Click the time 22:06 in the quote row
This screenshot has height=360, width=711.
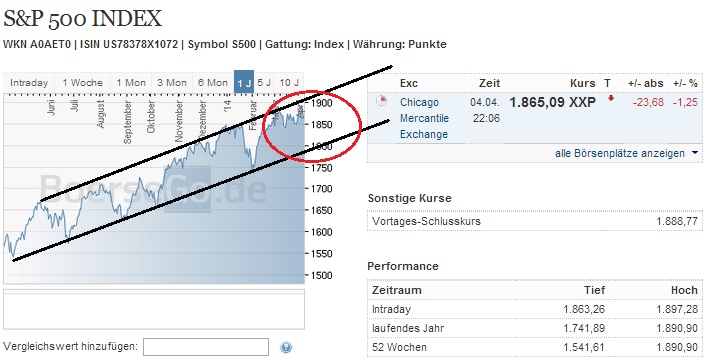coord(486,118)
